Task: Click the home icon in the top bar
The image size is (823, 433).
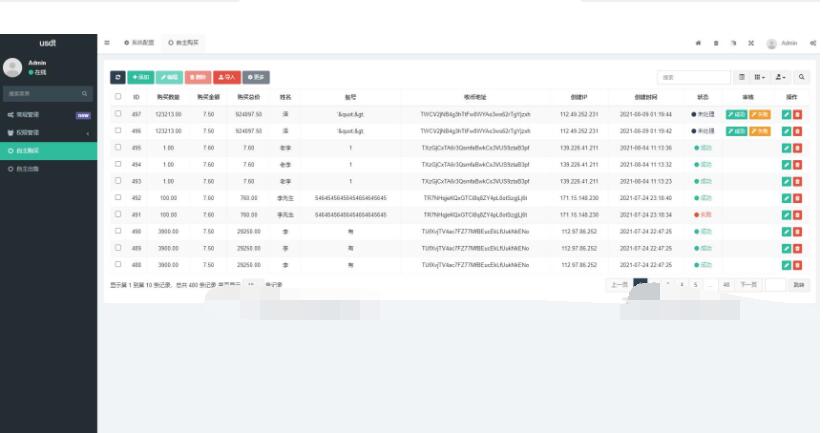Action: point(699,44)
